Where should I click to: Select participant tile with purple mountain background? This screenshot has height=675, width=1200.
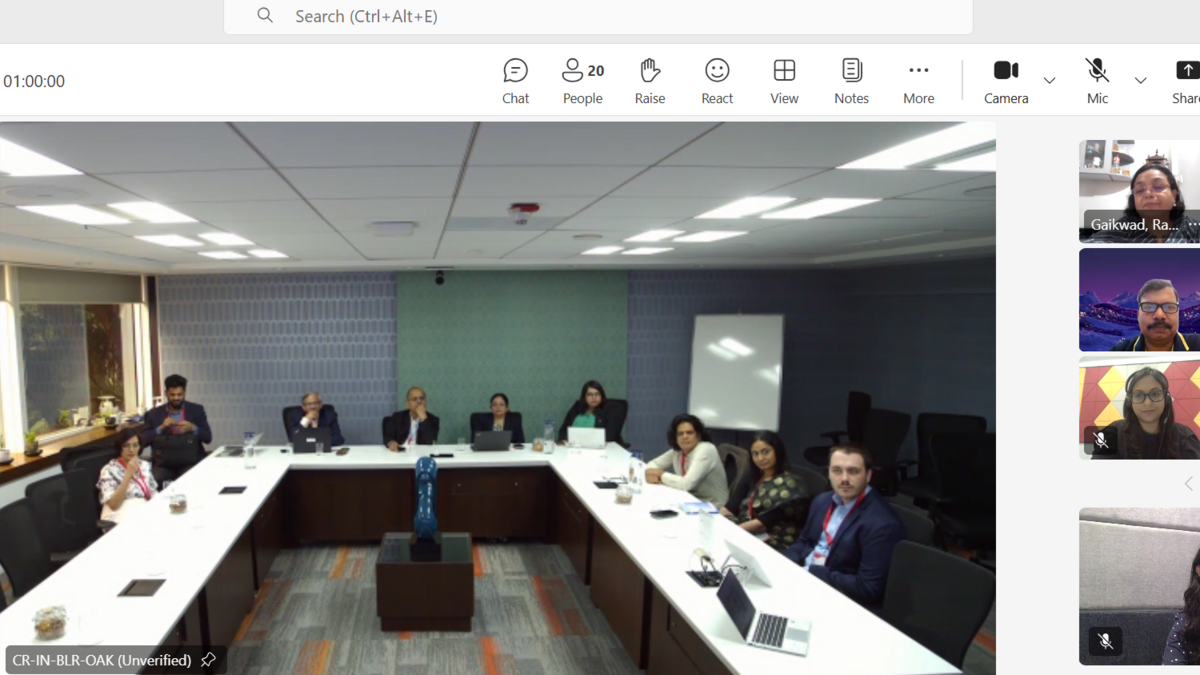pyautogui.click(x=1139, y=300)
